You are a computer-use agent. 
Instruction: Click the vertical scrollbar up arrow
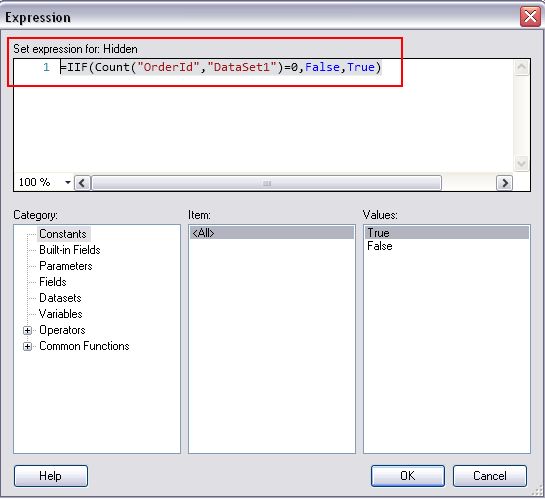click(x=521, y=67)
